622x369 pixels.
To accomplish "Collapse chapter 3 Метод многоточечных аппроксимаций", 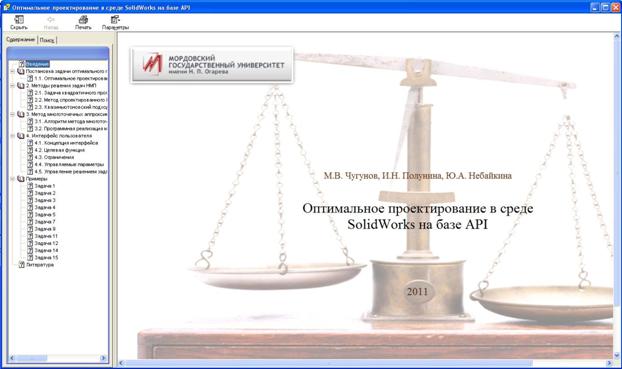I will click(x=12, y=114).
